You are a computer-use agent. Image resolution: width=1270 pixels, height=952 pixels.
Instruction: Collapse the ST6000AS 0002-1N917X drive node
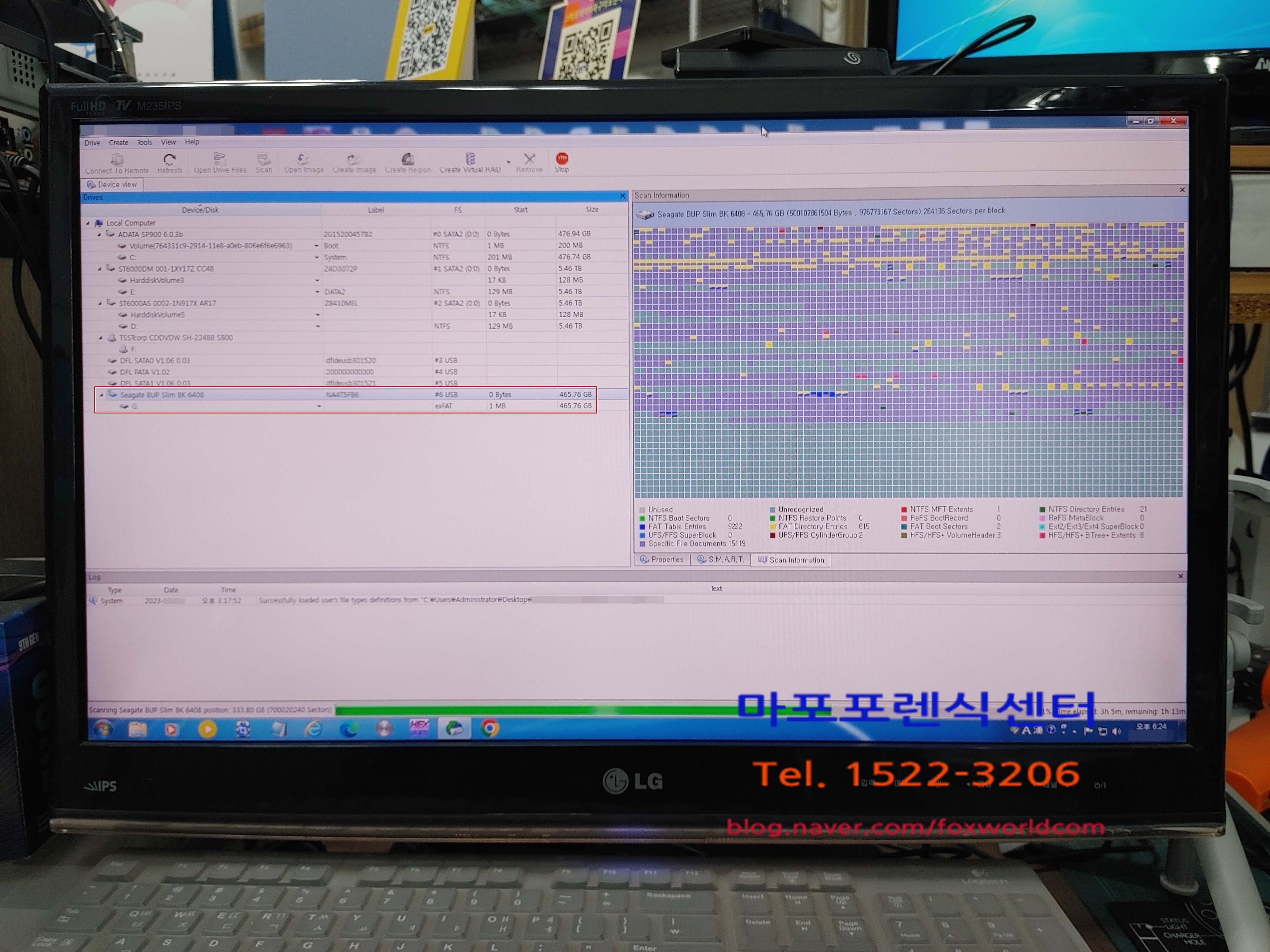[100, 304]
